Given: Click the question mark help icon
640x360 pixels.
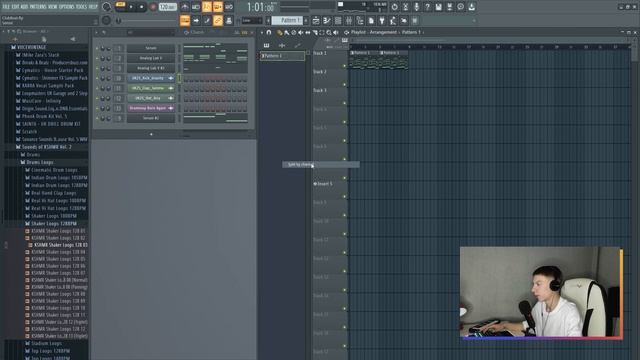Looking at the screenshot, I should 427,7.
